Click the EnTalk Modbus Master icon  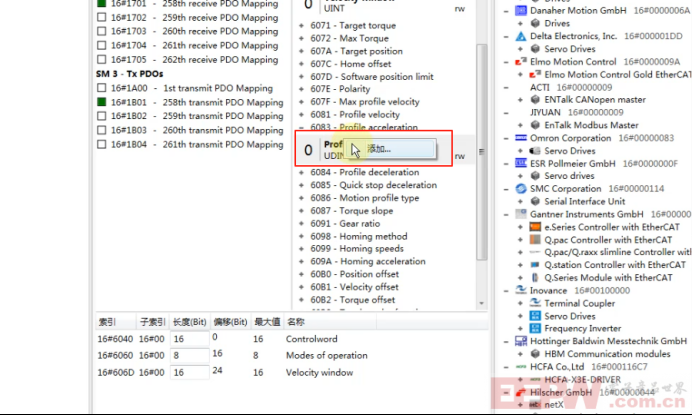coord(535,125)
